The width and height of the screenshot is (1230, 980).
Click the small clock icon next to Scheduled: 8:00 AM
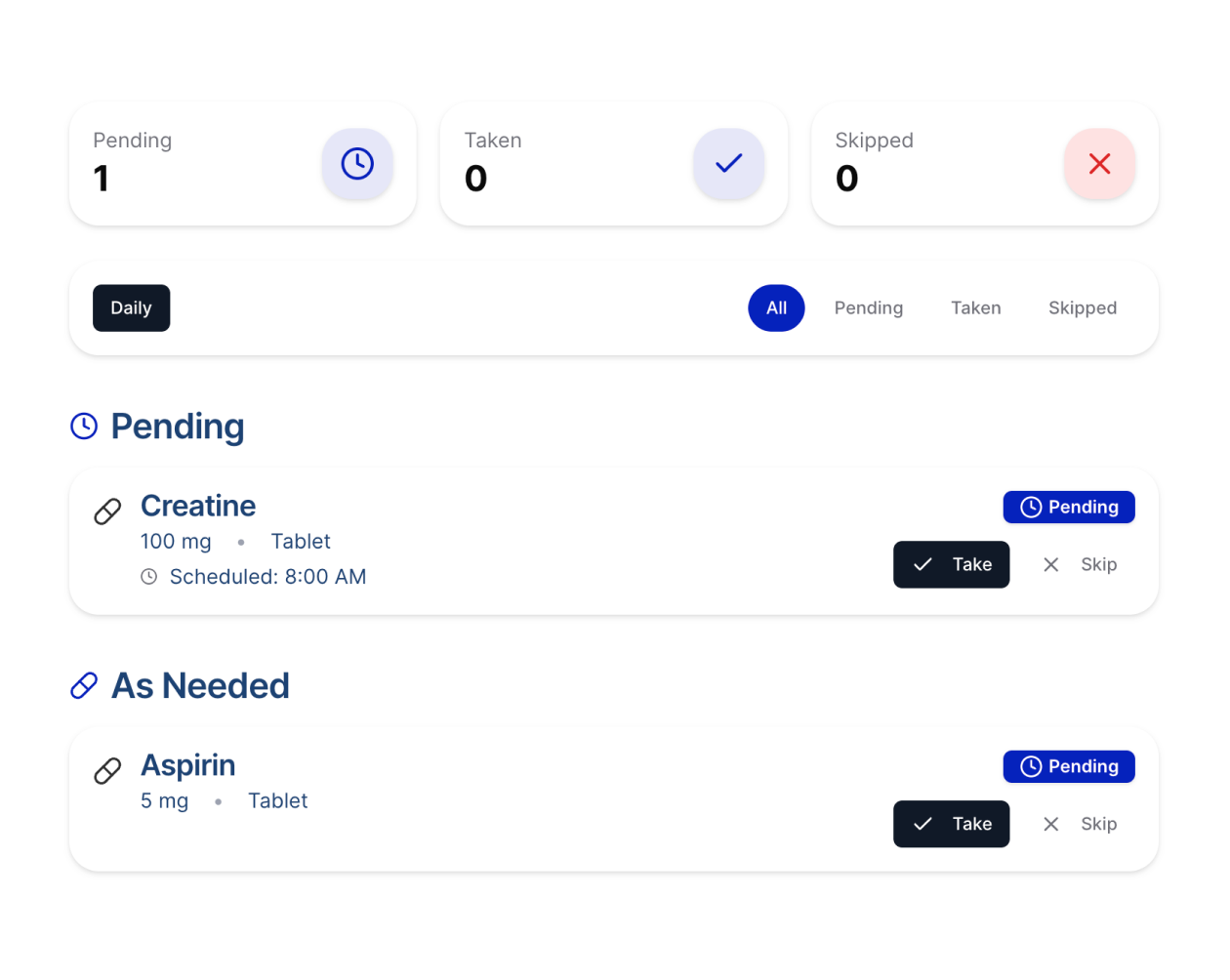point(149,577)
